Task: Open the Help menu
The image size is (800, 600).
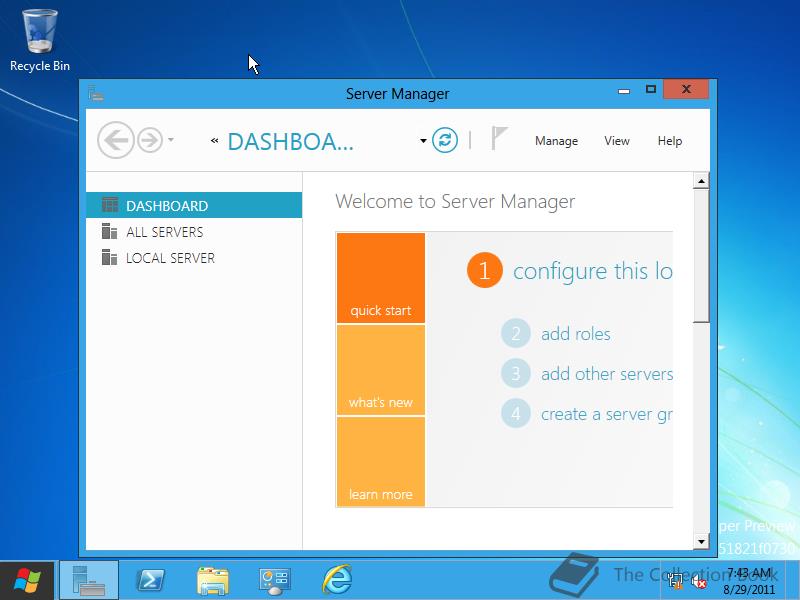Action: click(669, 141)
